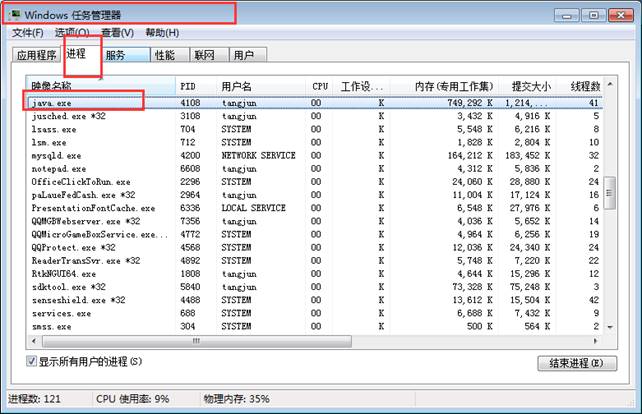Viewport: 642px width, 414px height.
Task: Select the notepad.exe process
Action: 314,169
